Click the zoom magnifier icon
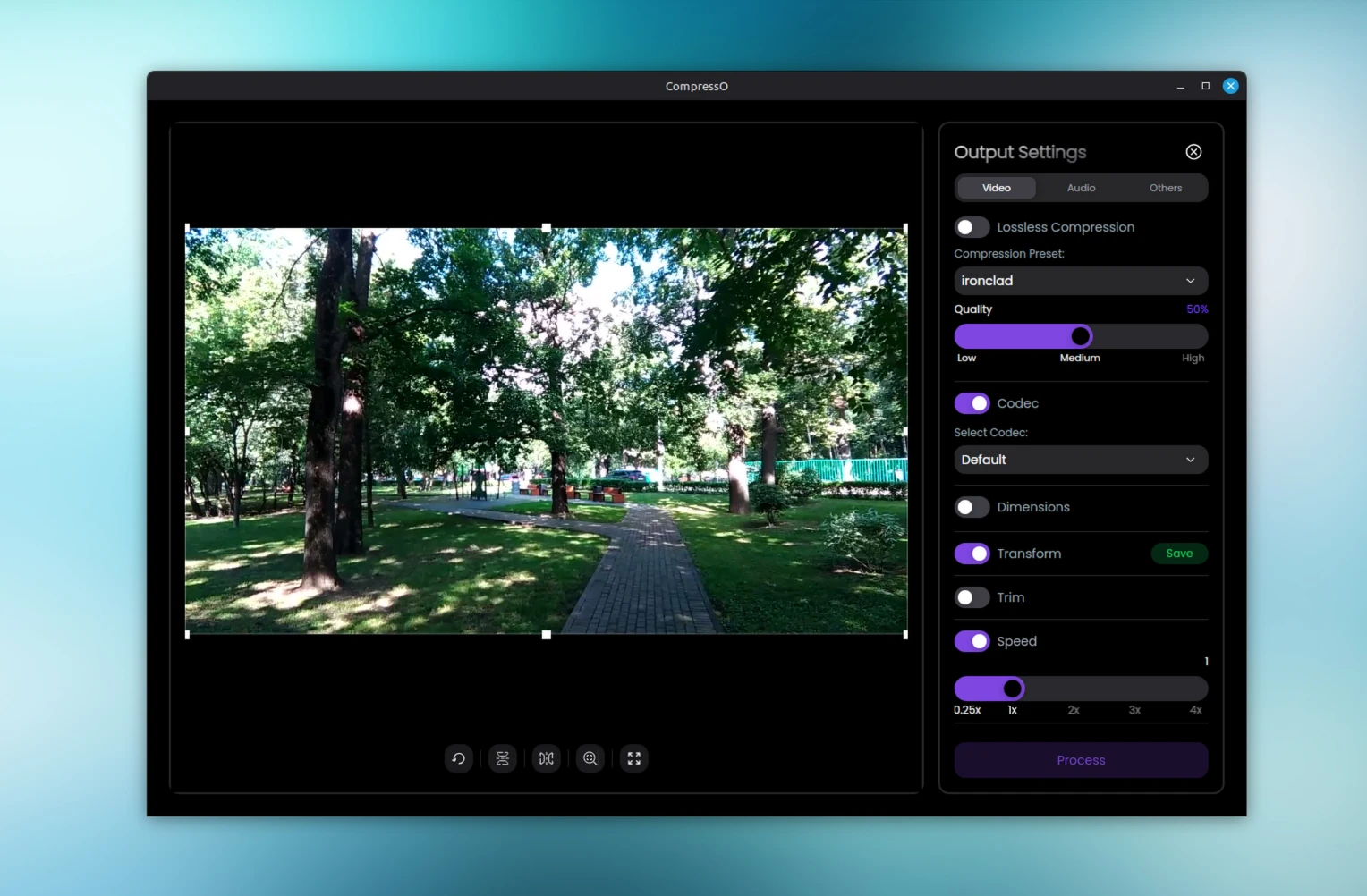 (590, 758)
